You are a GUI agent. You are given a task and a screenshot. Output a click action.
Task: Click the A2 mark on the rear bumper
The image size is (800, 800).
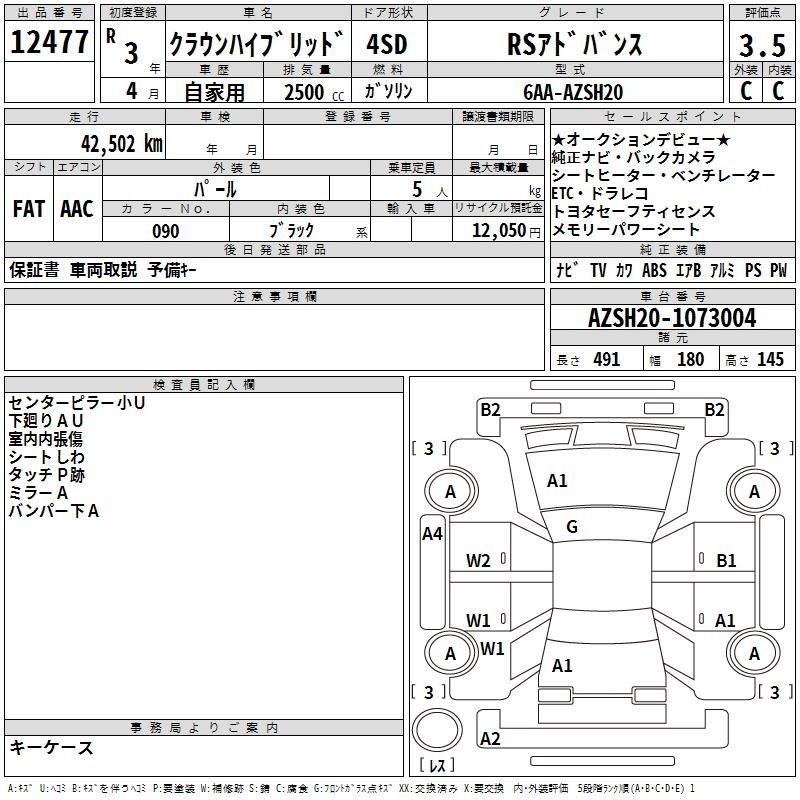(x=490, y=738)
